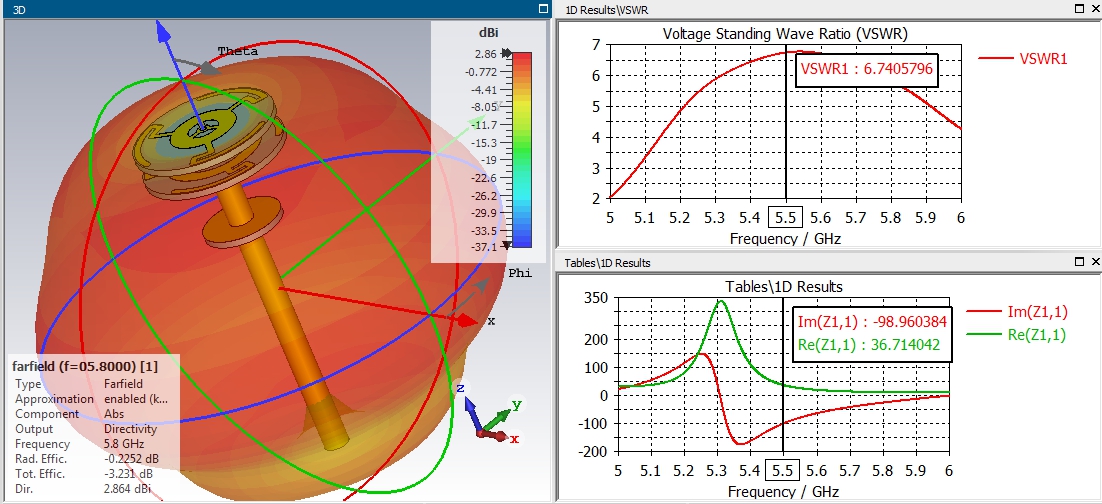
Task: Click the Tot. Effic. -3.231 dB row
Action: click(90, 474)
